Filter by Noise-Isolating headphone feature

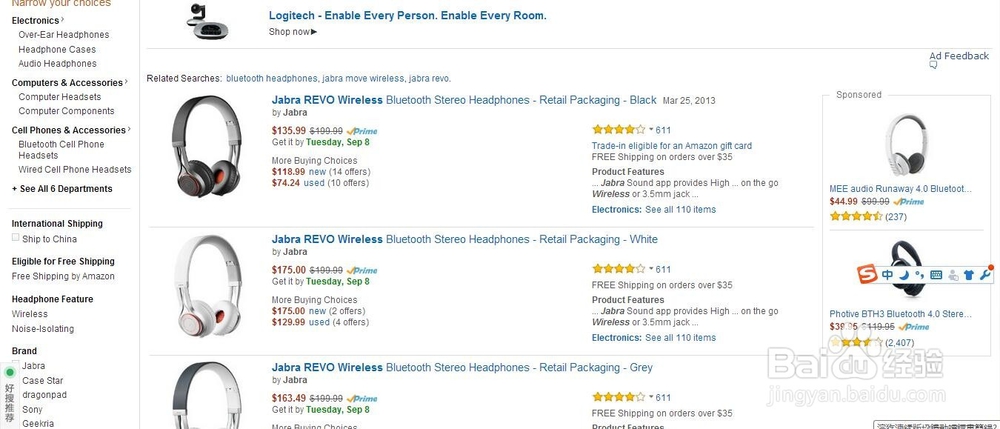click(x=43, y=328)
